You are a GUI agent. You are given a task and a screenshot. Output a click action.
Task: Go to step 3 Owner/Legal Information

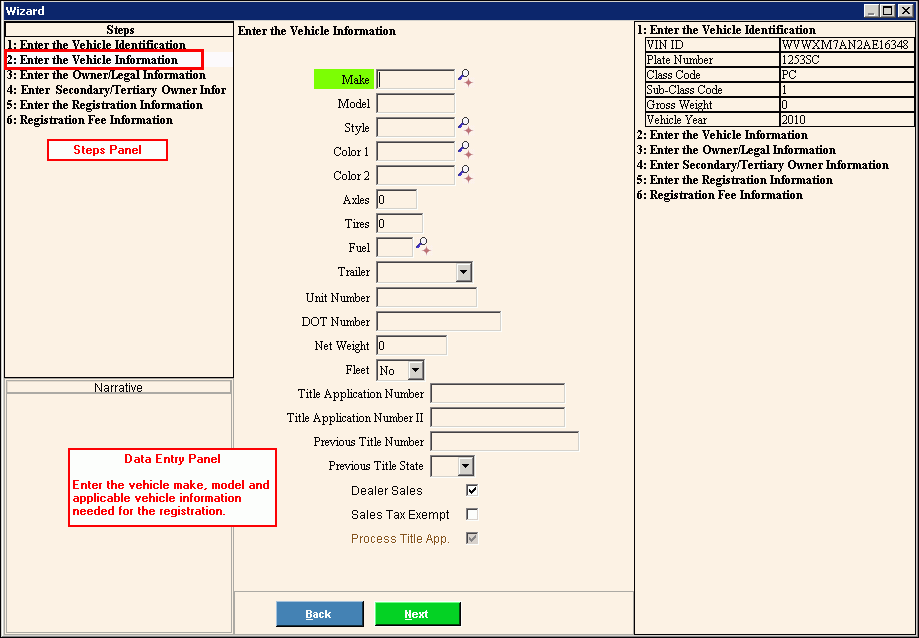(106, 75)
